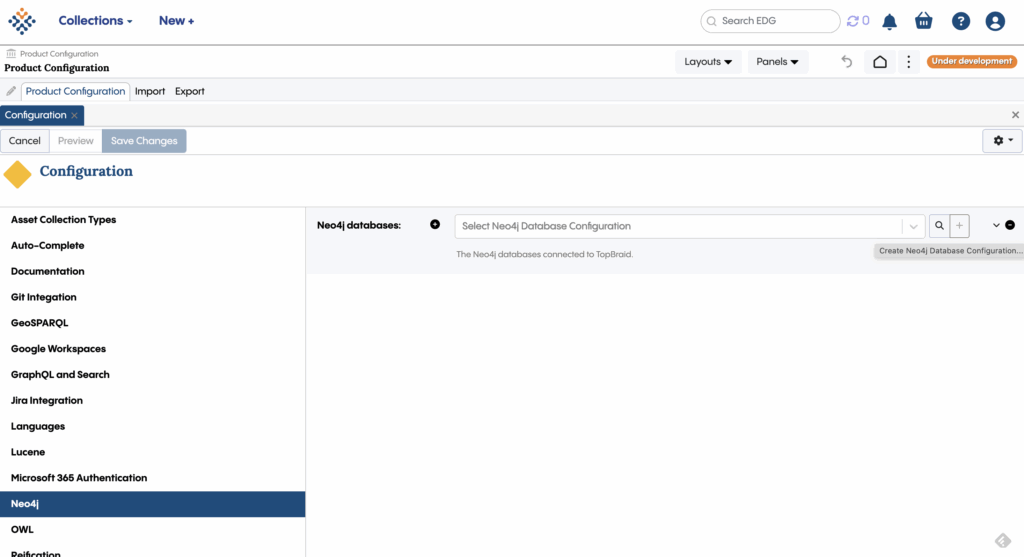This screenshot has width=1024, height=557.
Task: Search Neo4j Database Configuration with magnifier
Action: click(x=939, y=226)
